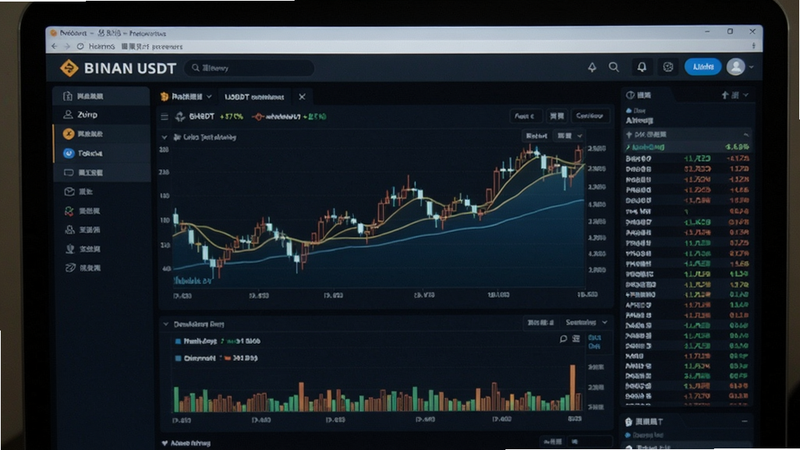
Task: Click the sidebar rectangle card icon below Foricha
Action: coord(68,172)
